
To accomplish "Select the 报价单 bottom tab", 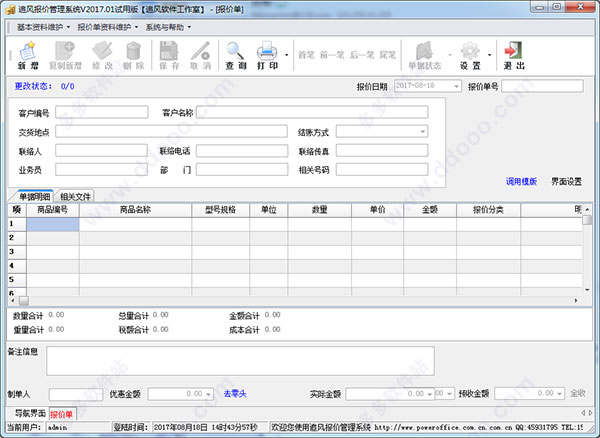I will (x=62, y=414).
